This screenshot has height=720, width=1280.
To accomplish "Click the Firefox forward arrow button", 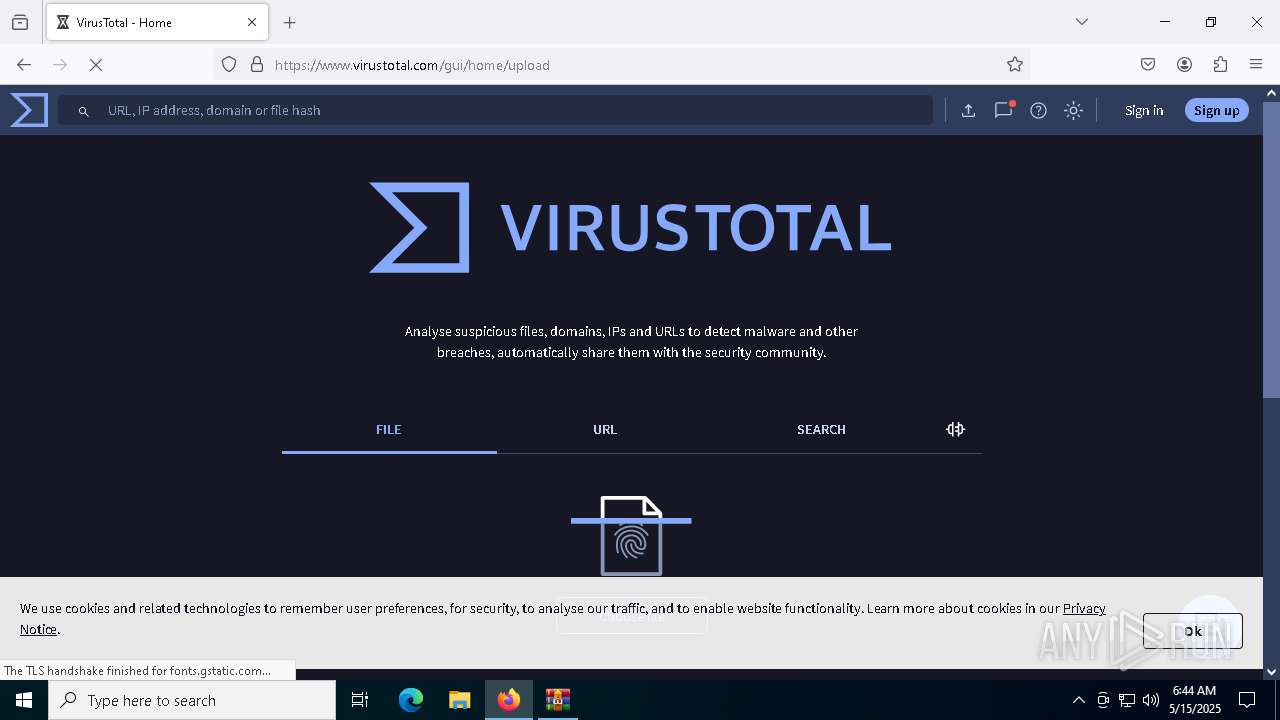I will [x=60, y=65].
